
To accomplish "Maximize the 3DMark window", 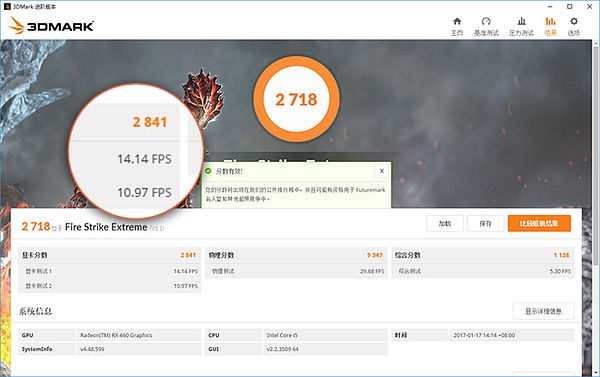I will click(x=569, y=7).
